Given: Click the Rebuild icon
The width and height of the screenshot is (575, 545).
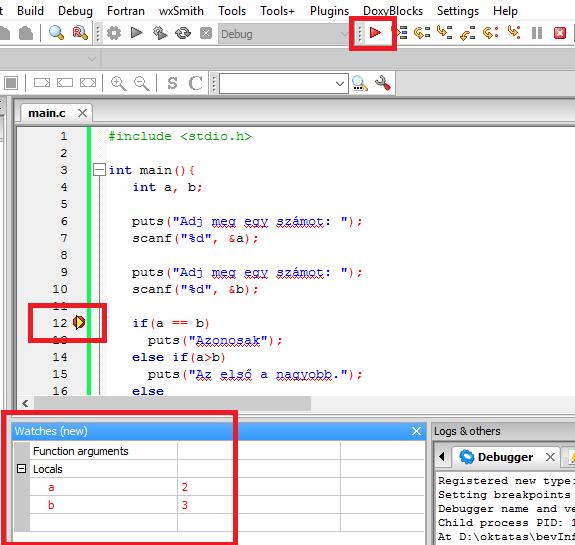Looking at the screenshot, I should coord(183,33).
